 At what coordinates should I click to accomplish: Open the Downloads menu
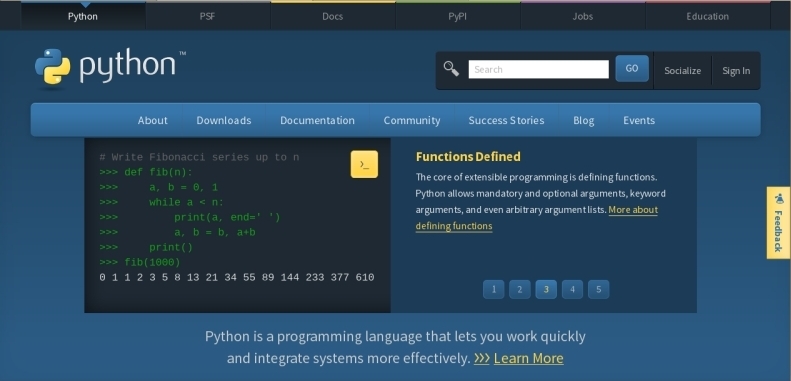tap(223, 120)
